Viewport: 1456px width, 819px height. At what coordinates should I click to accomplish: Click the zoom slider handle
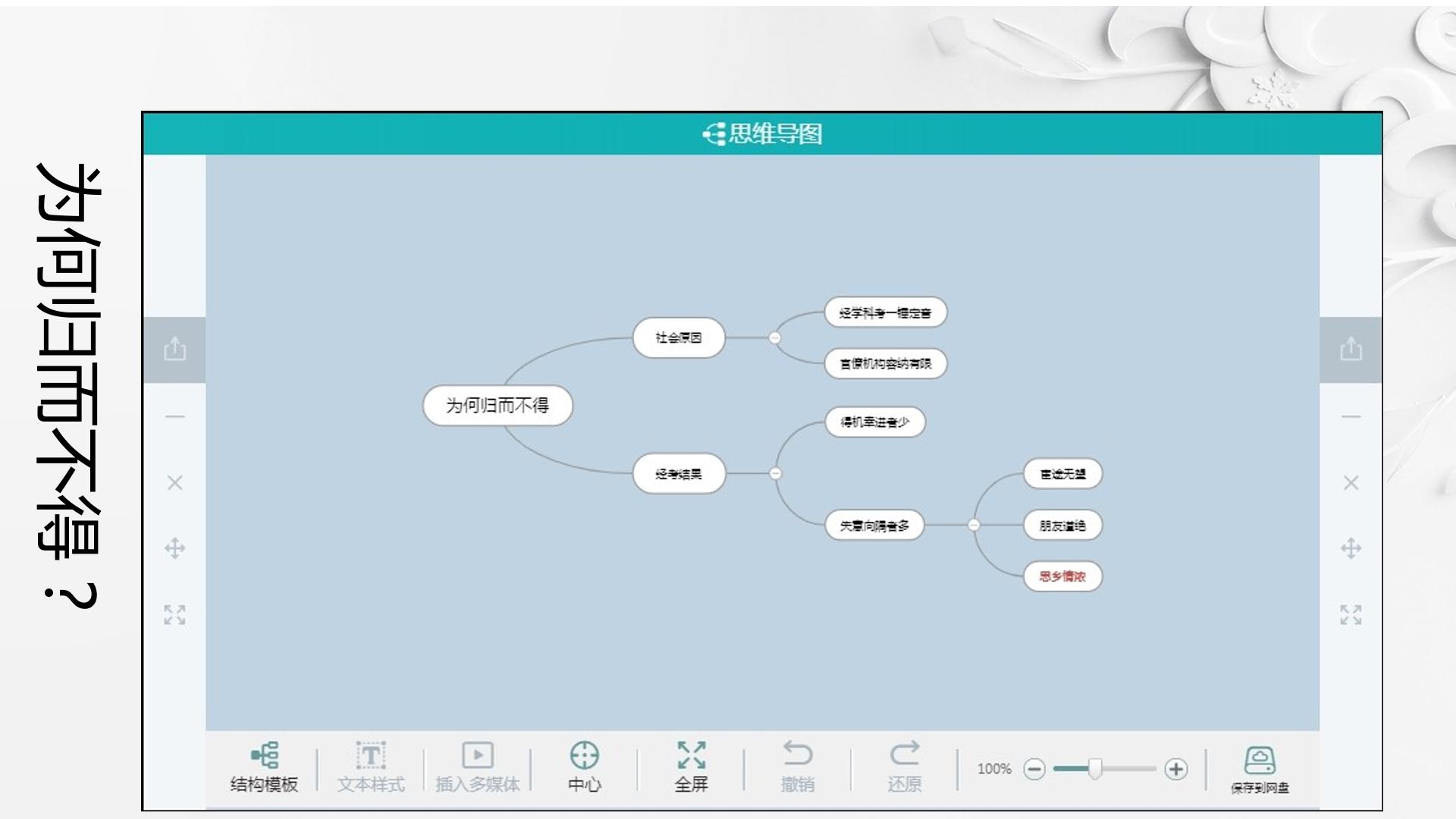1095,769
